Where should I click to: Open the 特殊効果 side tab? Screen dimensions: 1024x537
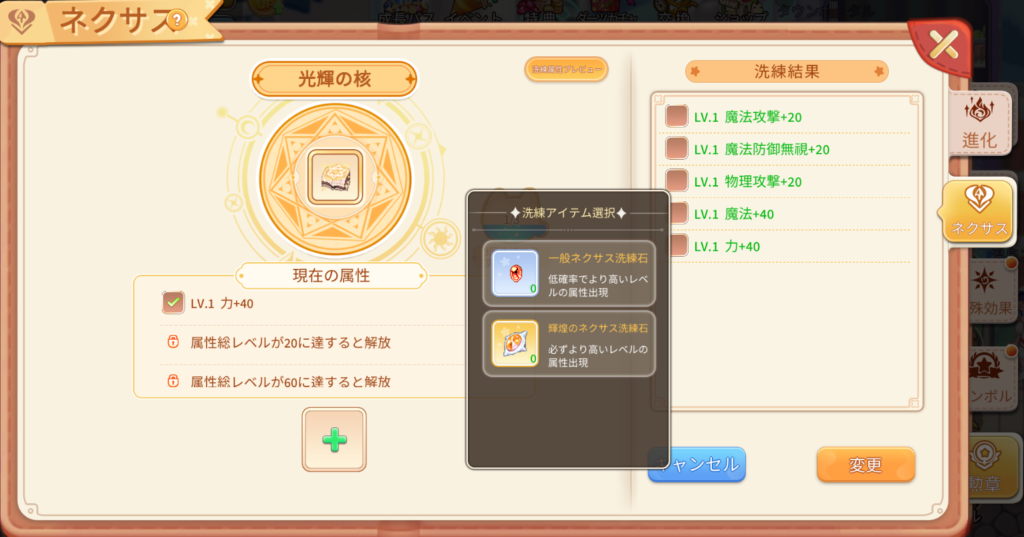(989, 293)
